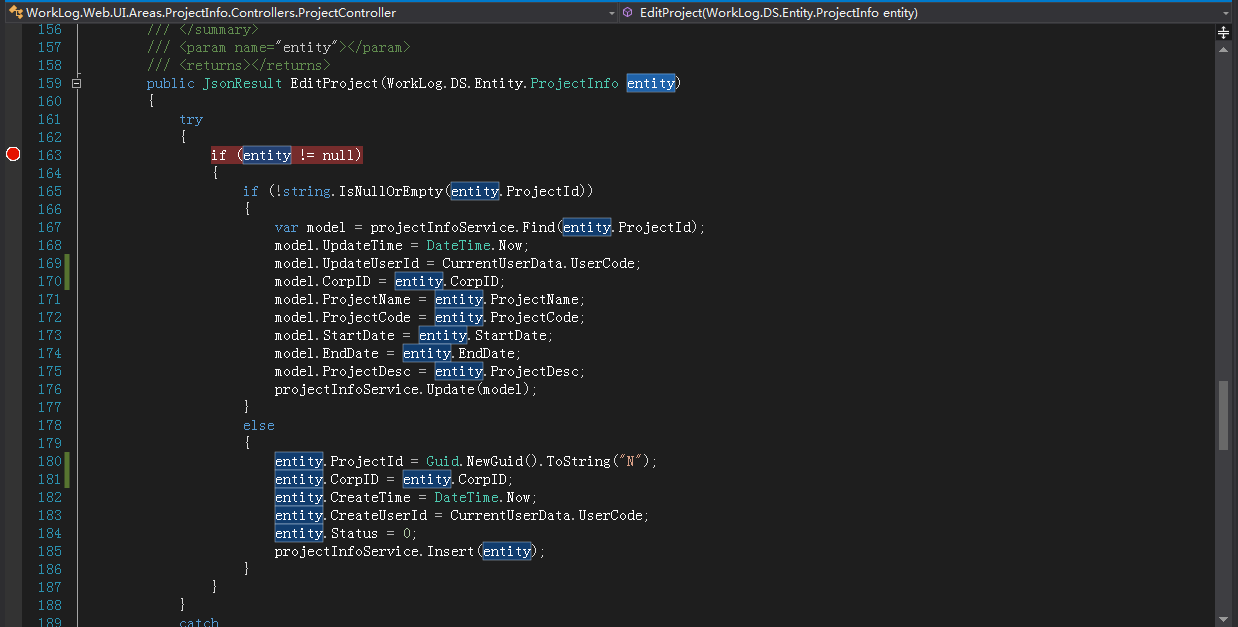Collapse the EditProject method at line 159
The height and width of the screenshot is (627, 1238).
[x=76, y=83]
